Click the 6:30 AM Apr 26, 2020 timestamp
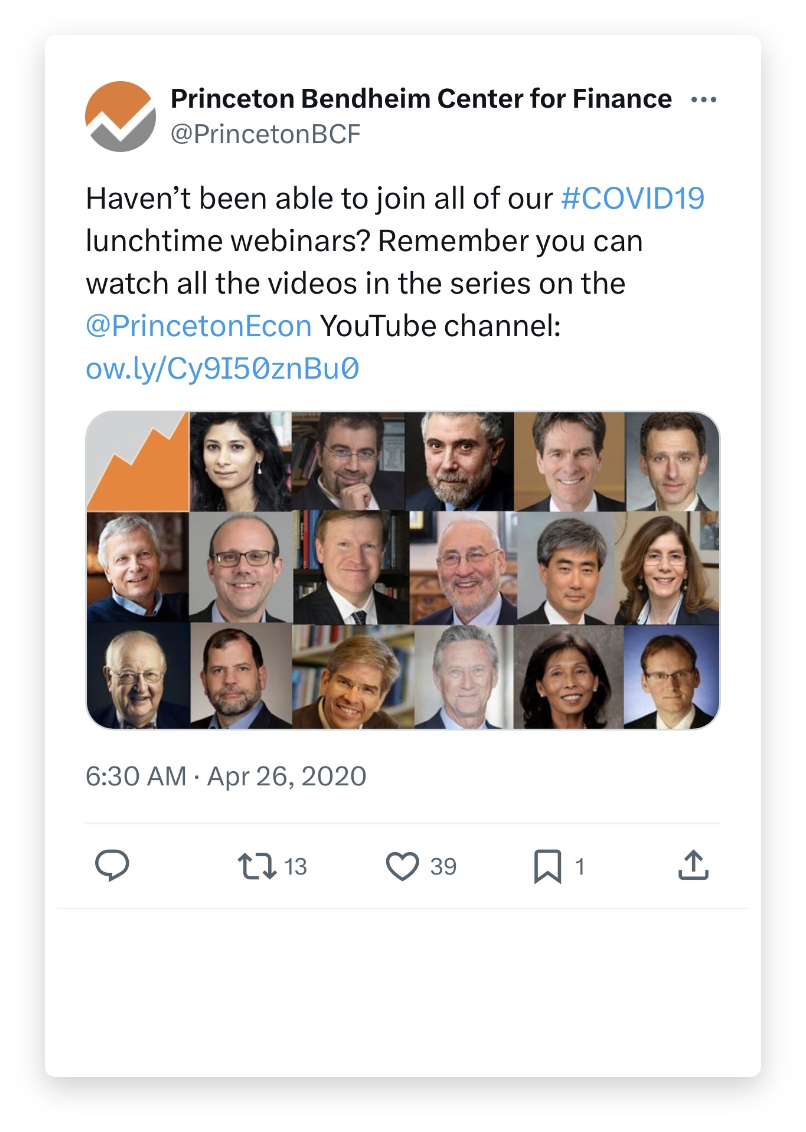This screenshot has width=806, height=1132. tap(226, 776)
